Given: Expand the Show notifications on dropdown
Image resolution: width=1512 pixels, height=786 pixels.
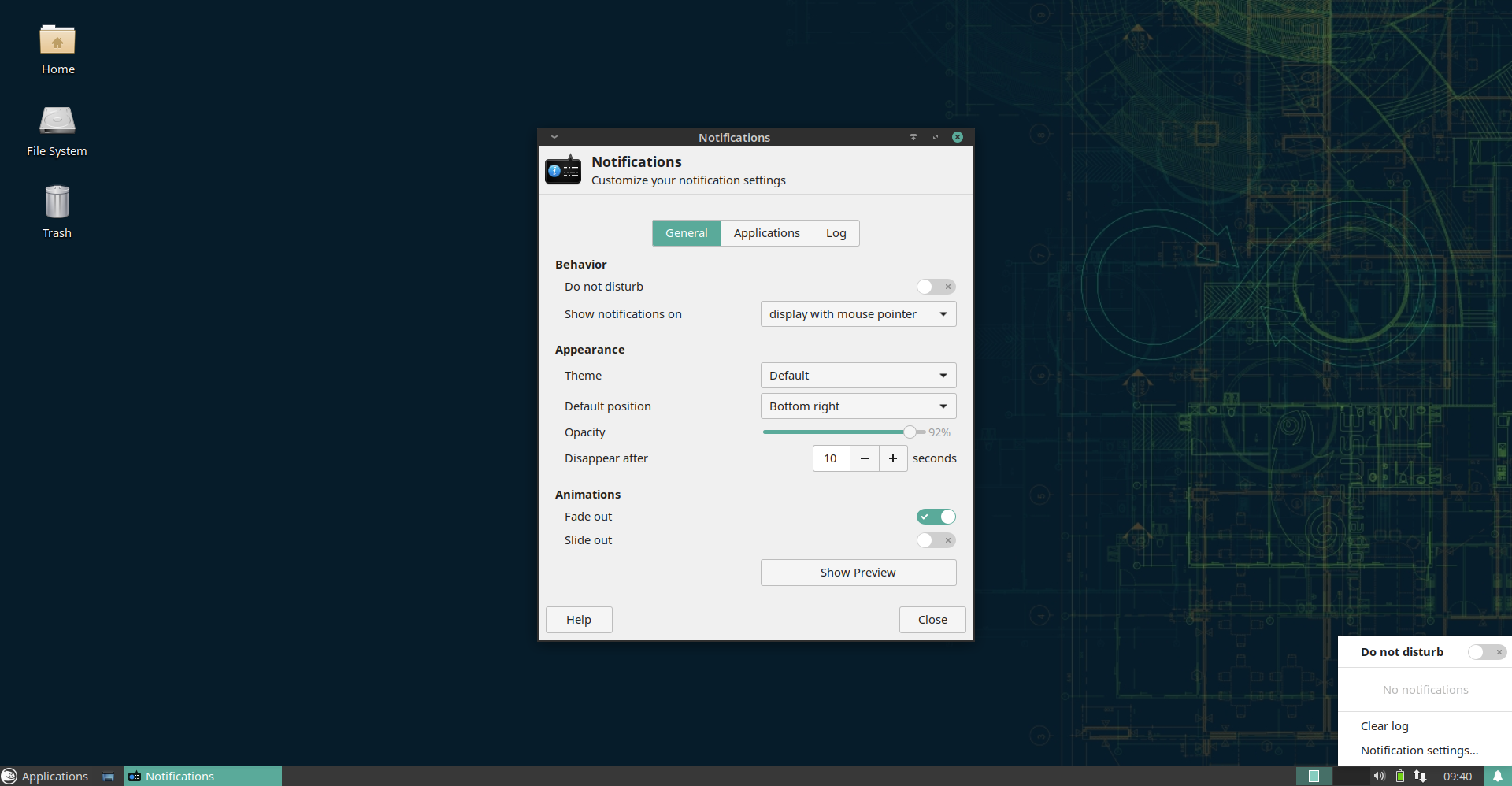Looking at the screenshot, I should tap(858, 314).
